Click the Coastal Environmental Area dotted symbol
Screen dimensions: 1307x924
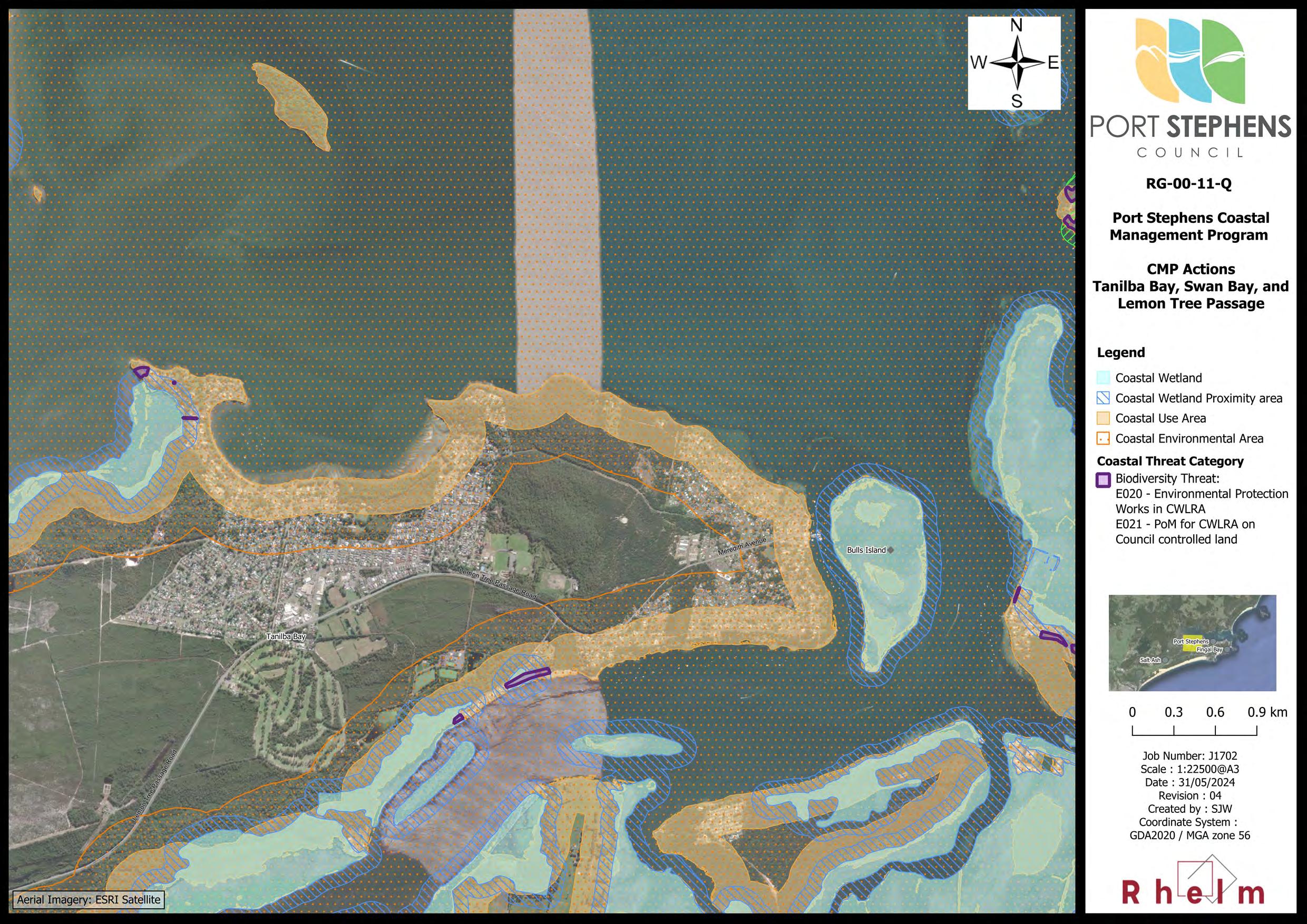point(1103,439)
